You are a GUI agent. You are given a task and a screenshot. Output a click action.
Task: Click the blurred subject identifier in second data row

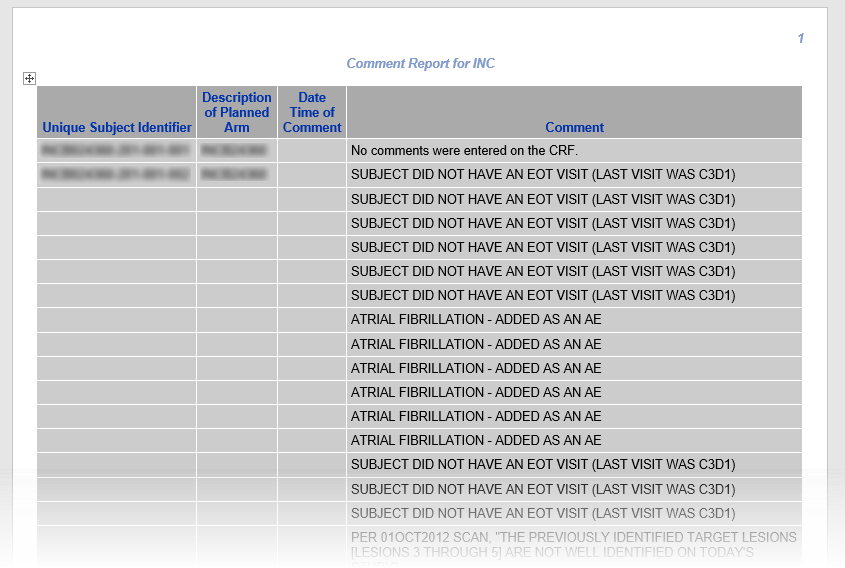coord(116,175)
